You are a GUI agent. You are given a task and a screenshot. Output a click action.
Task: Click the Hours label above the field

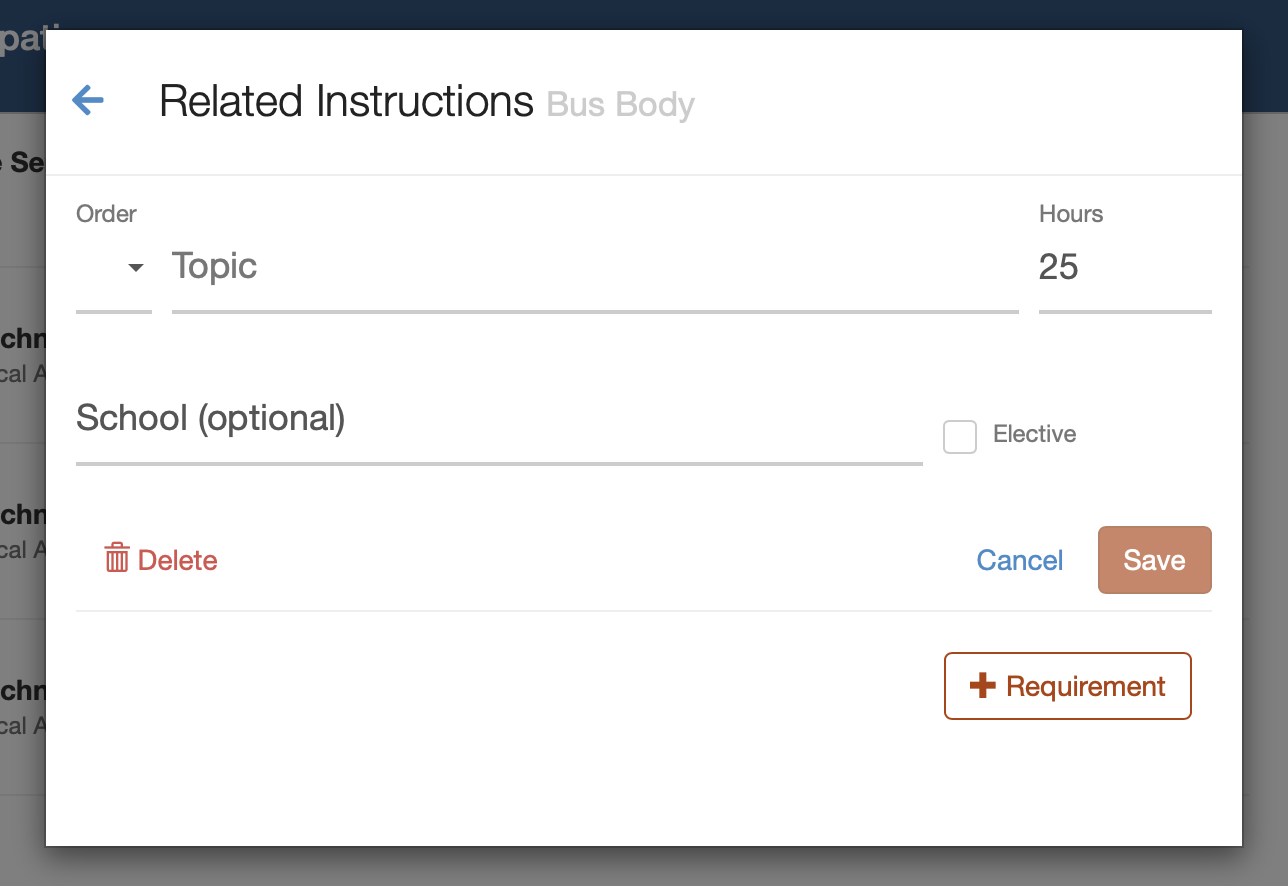tap(1071, 214)
